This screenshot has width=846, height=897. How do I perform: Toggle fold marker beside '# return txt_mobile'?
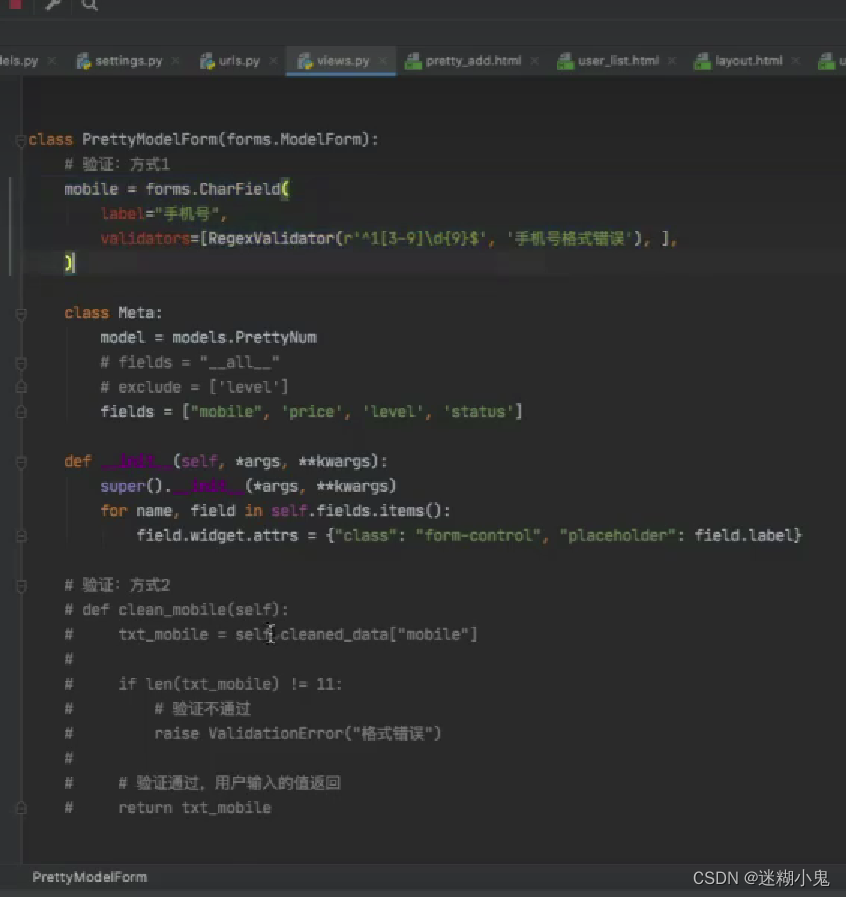[21, 808]
